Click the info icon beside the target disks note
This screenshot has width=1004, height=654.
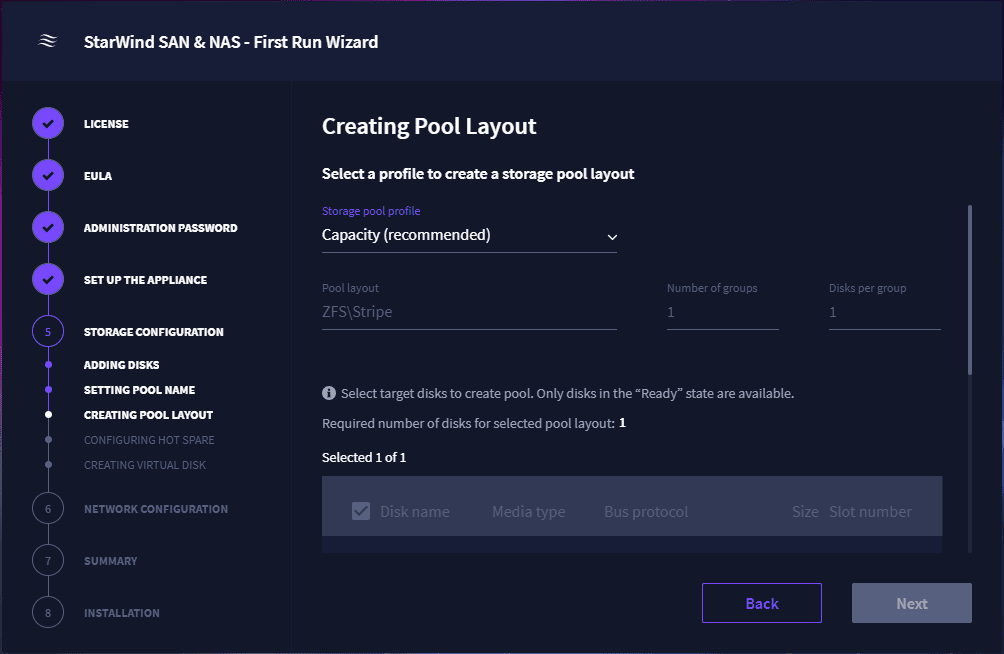click(x=328, y=393)
